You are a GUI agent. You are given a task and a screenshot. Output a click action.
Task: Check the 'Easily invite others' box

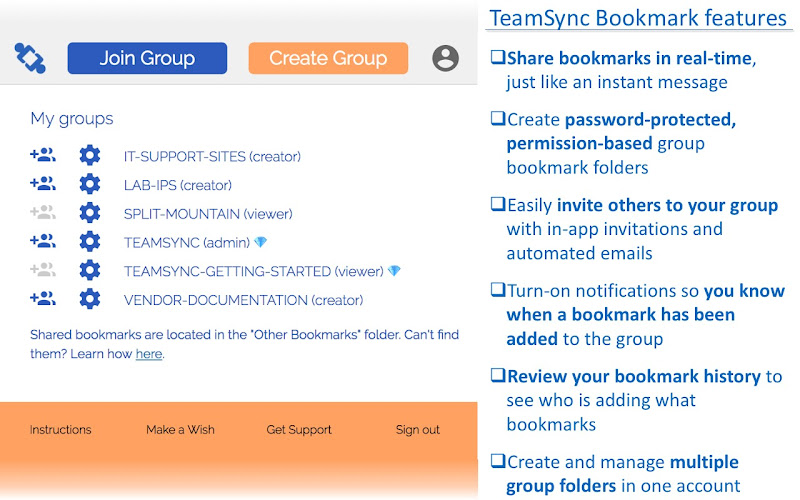click(x=497, y=204)
